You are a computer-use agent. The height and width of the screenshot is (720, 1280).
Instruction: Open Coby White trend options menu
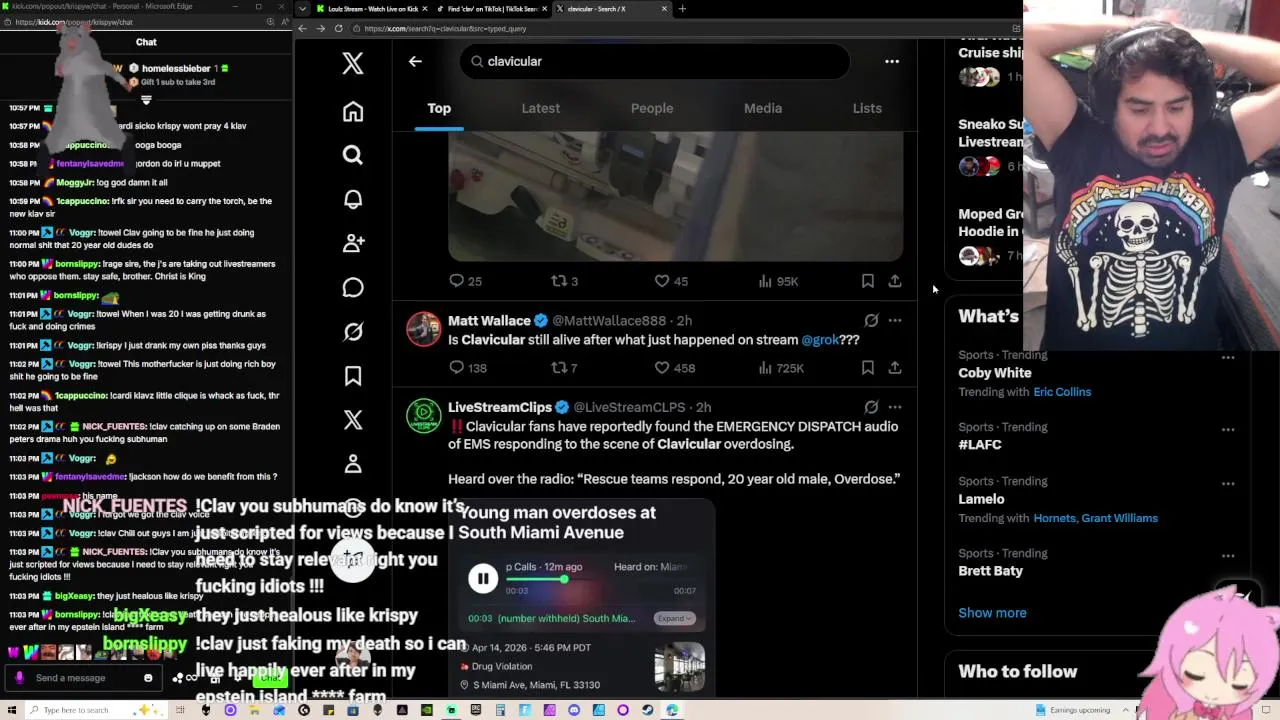click(1227, 357)
